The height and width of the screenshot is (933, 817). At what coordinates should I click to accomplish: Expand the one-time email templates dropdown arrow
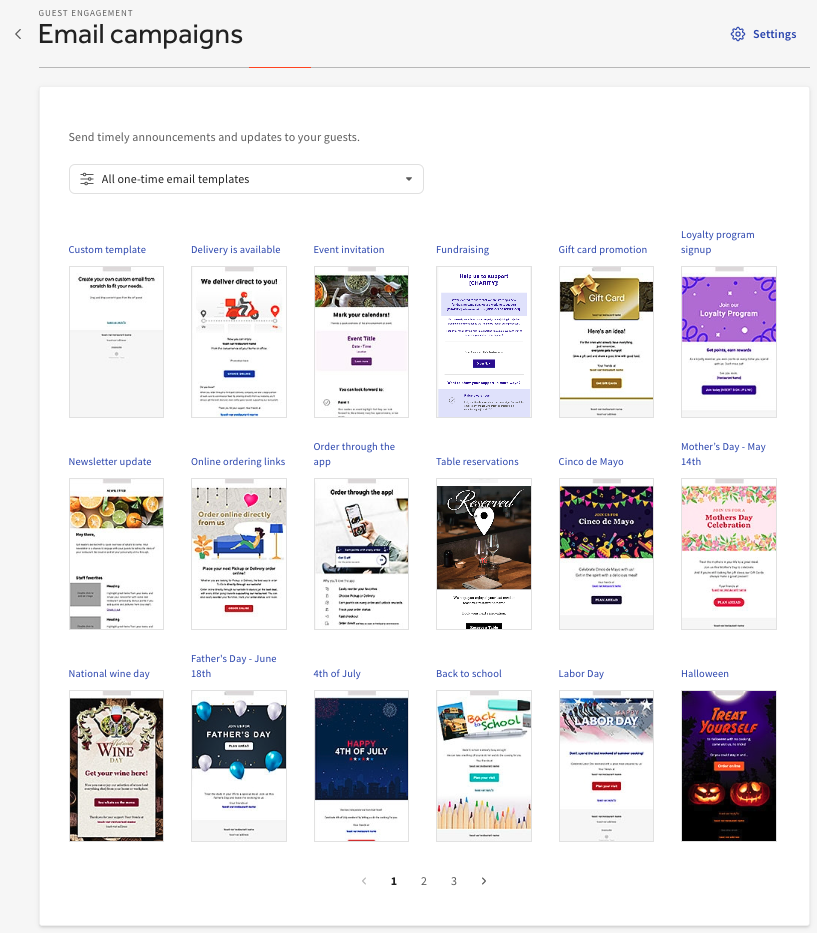409,179
